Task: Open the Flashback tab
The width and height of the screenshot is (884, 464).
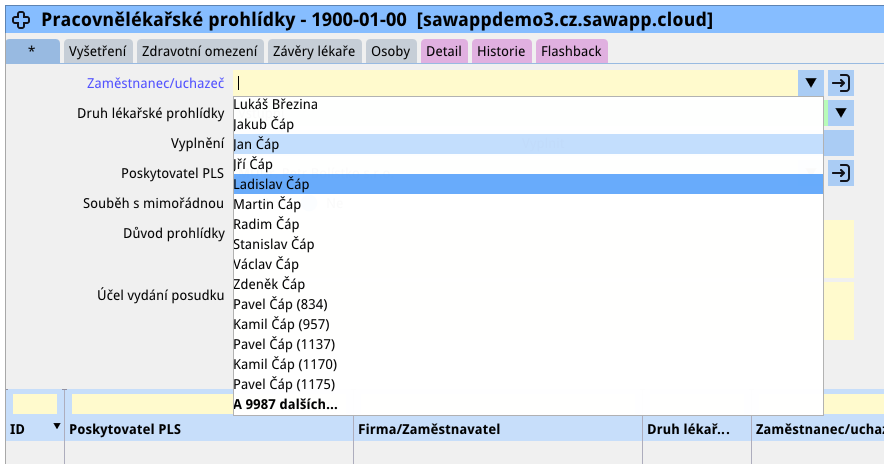Action: pos(571,51)
